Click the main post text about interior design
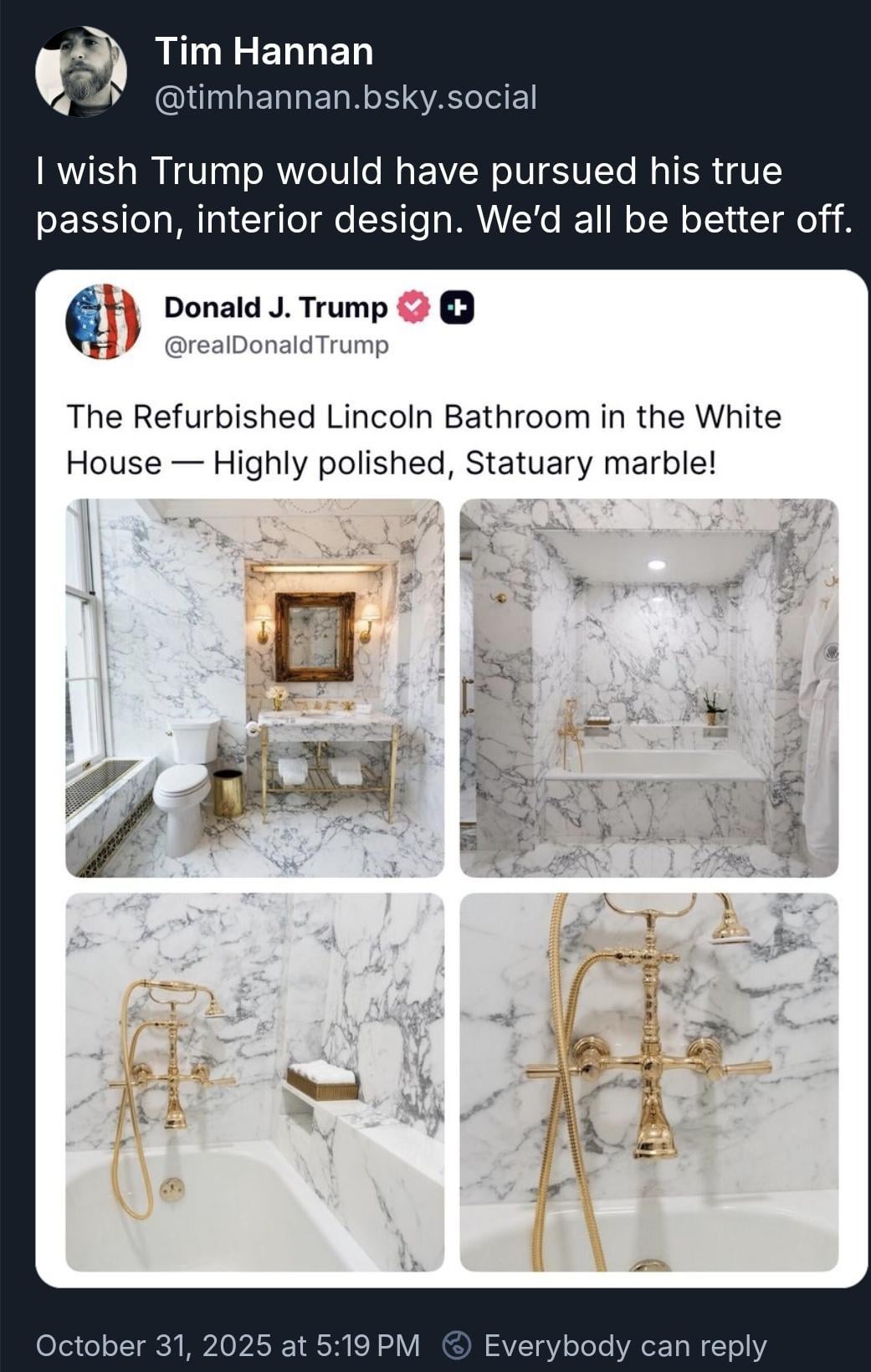 (443, 195)
